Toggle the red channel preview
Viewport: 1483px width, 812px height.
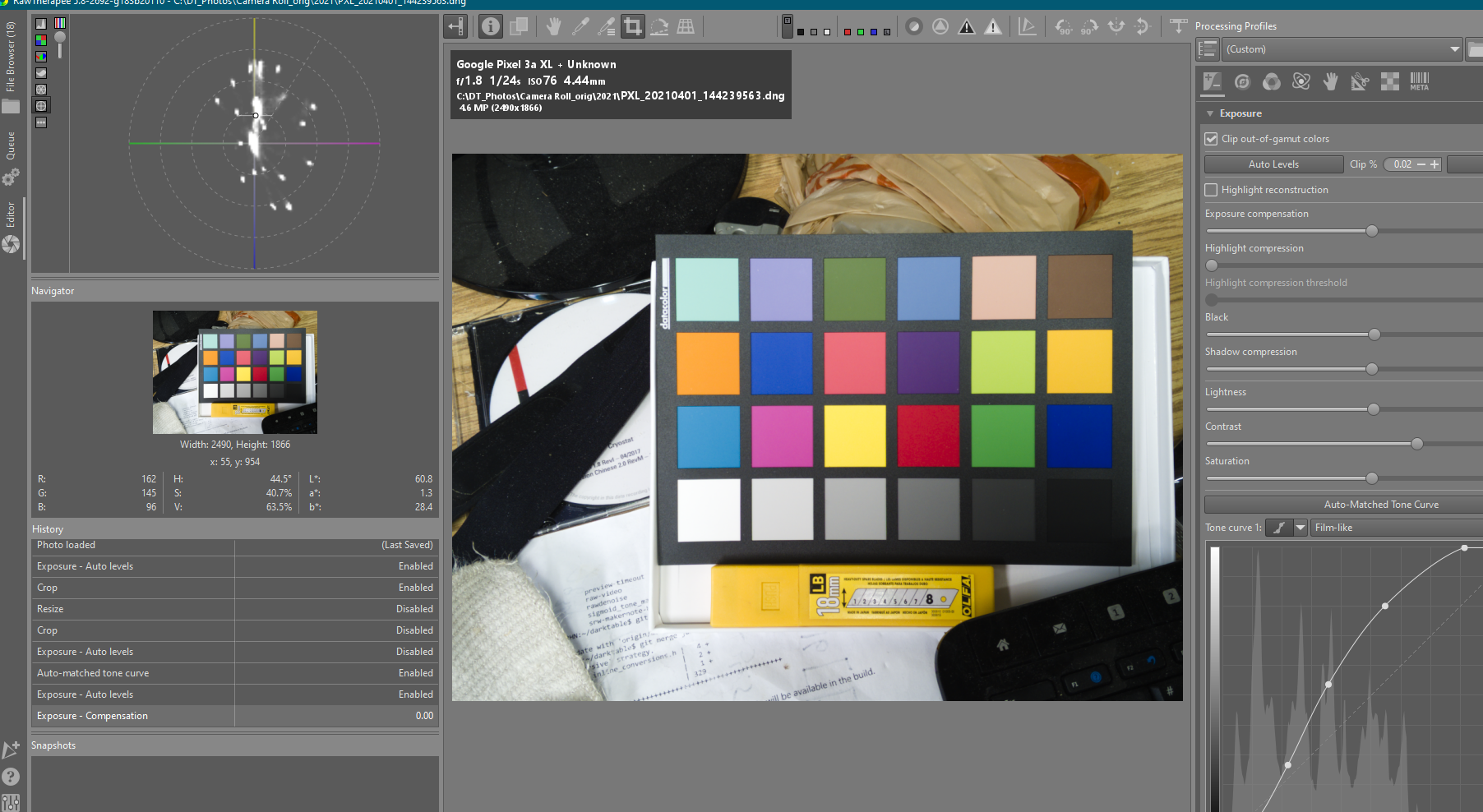pyautogui.click(x=848, y=32)
